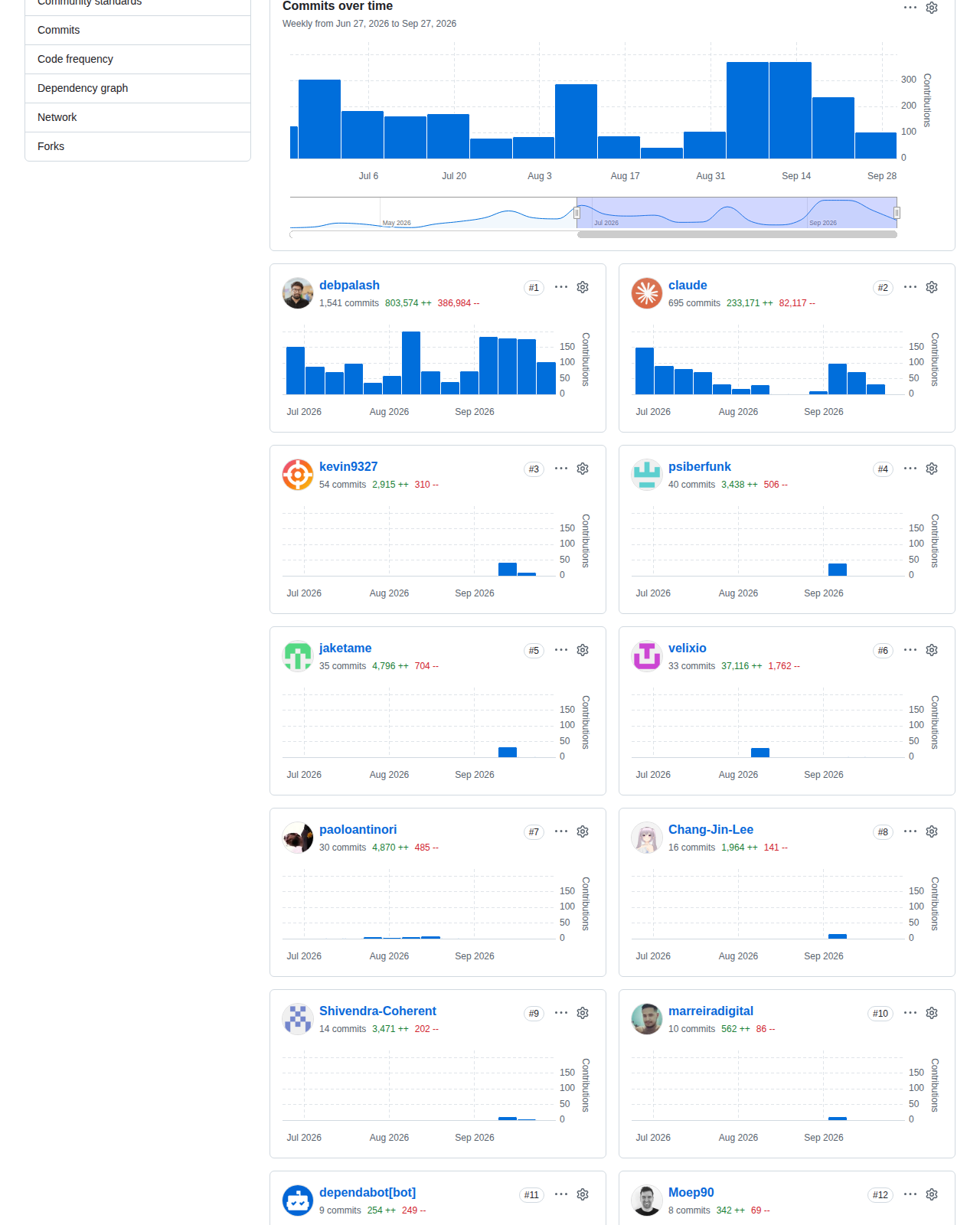The height and width of the screenshot is (1225, 980).
Task: Open settings gear on debpalash card
Action: [x=583, y=287]
